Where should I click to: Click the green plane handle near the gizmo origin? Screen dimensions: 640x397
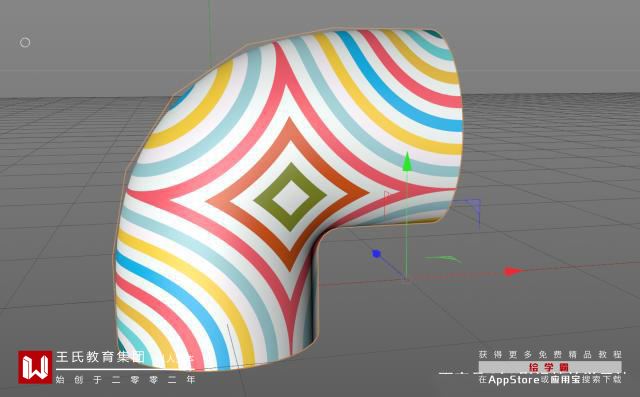coord(443,259)
